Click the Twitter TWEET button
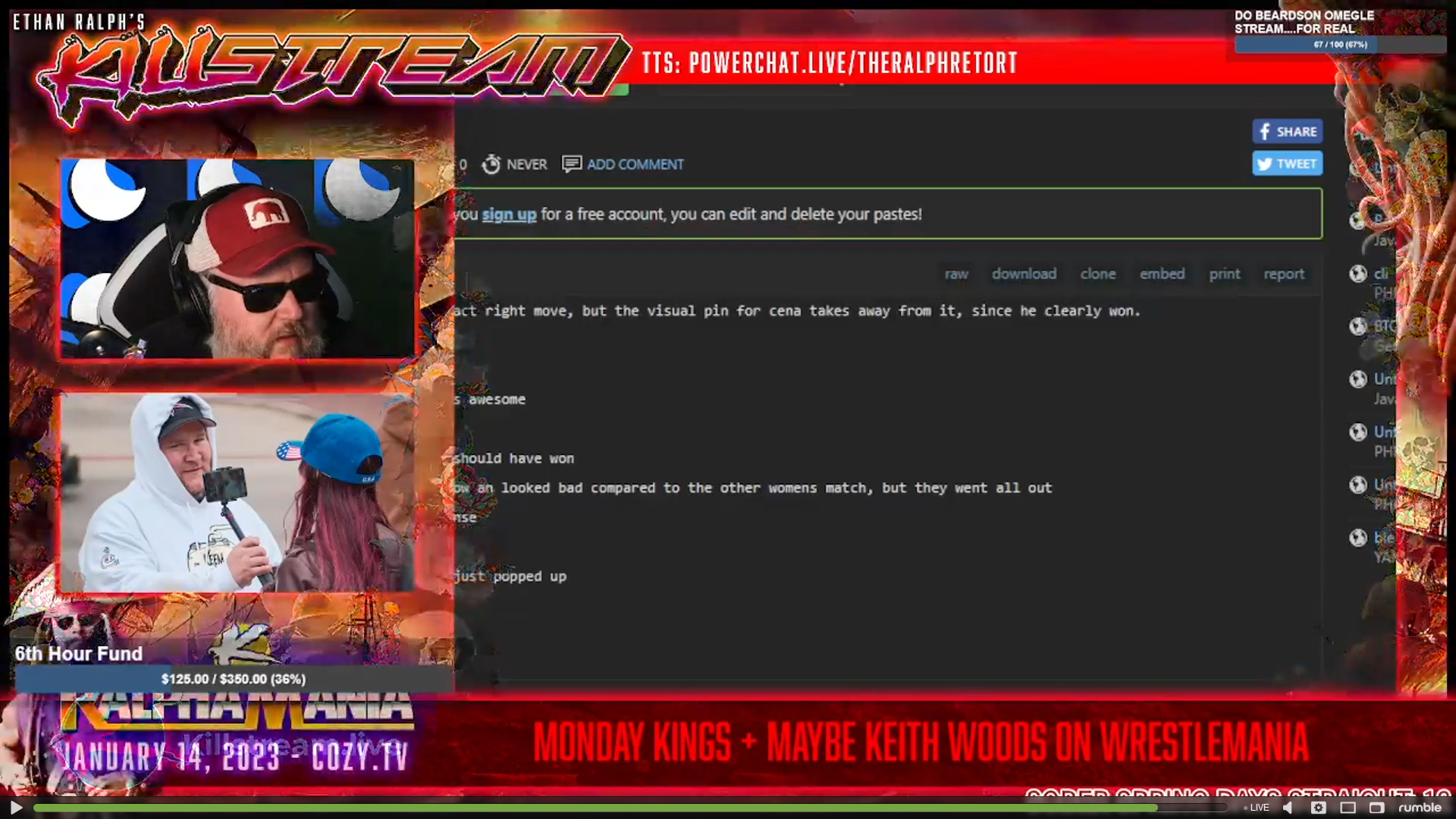 [x=1288, y=163]
